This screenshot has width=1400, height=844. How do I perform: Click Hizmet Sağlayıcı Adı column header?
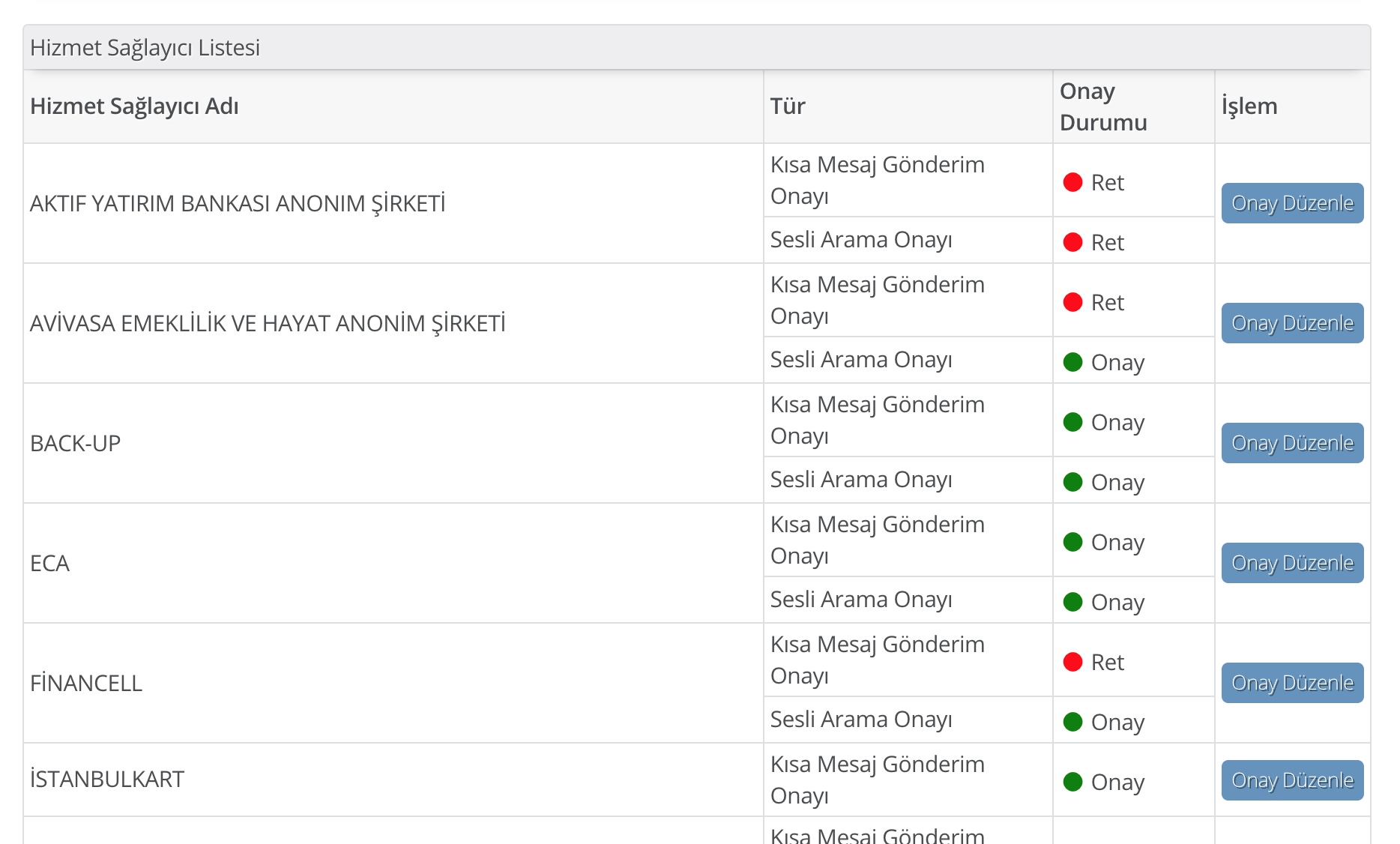[x=134, y=106]
